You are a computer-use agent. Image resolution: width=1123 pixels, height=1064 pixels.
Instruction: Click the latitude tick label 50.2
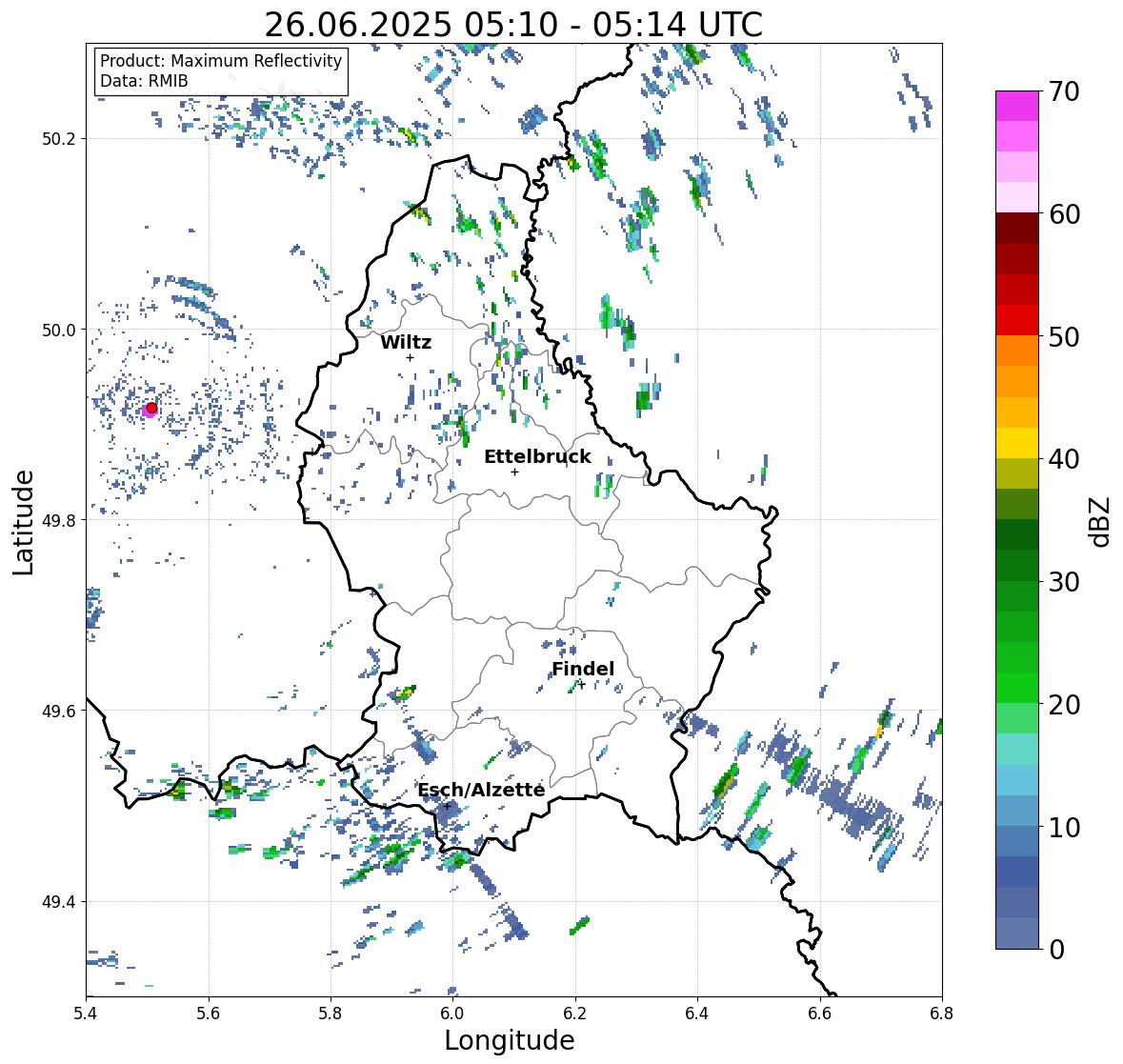point(59,139)
